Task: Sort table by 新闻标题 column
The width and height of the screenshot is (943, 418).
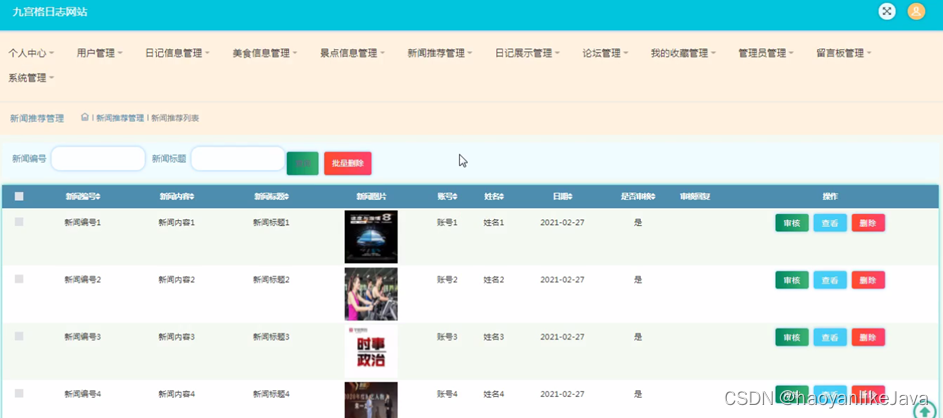Action: coord(271,196)
